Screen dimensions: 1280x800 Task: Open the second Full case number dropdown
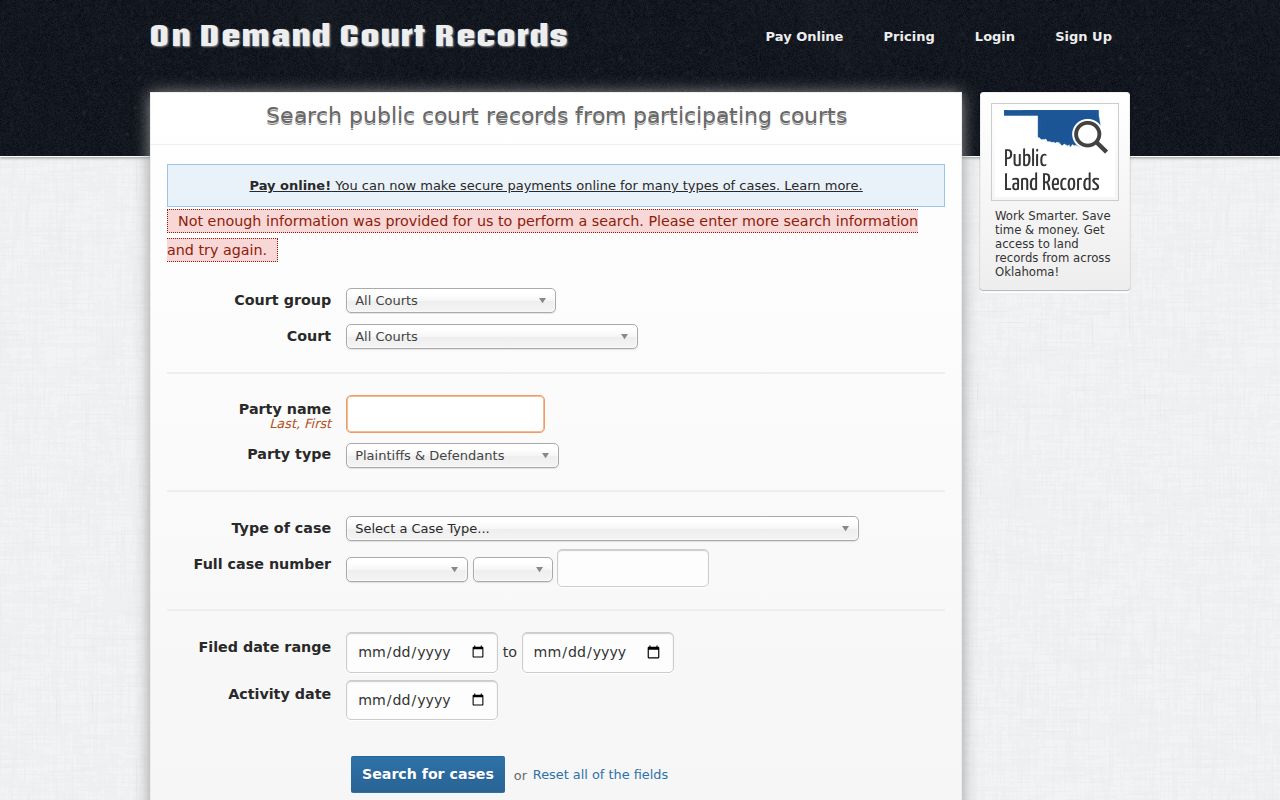coord(513,570)
